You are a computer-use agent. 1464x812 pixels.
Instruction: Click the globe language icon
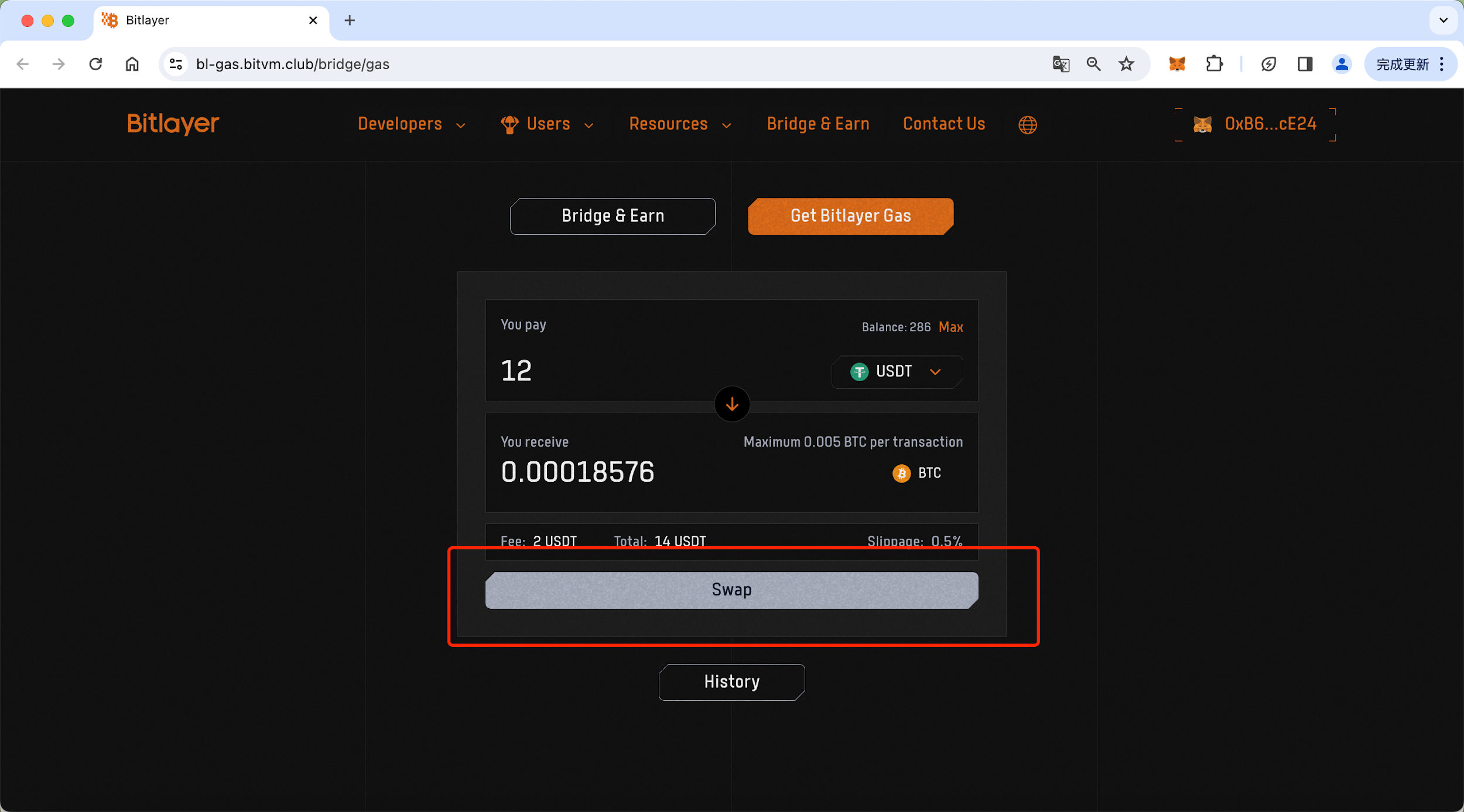coord(1027,125)
